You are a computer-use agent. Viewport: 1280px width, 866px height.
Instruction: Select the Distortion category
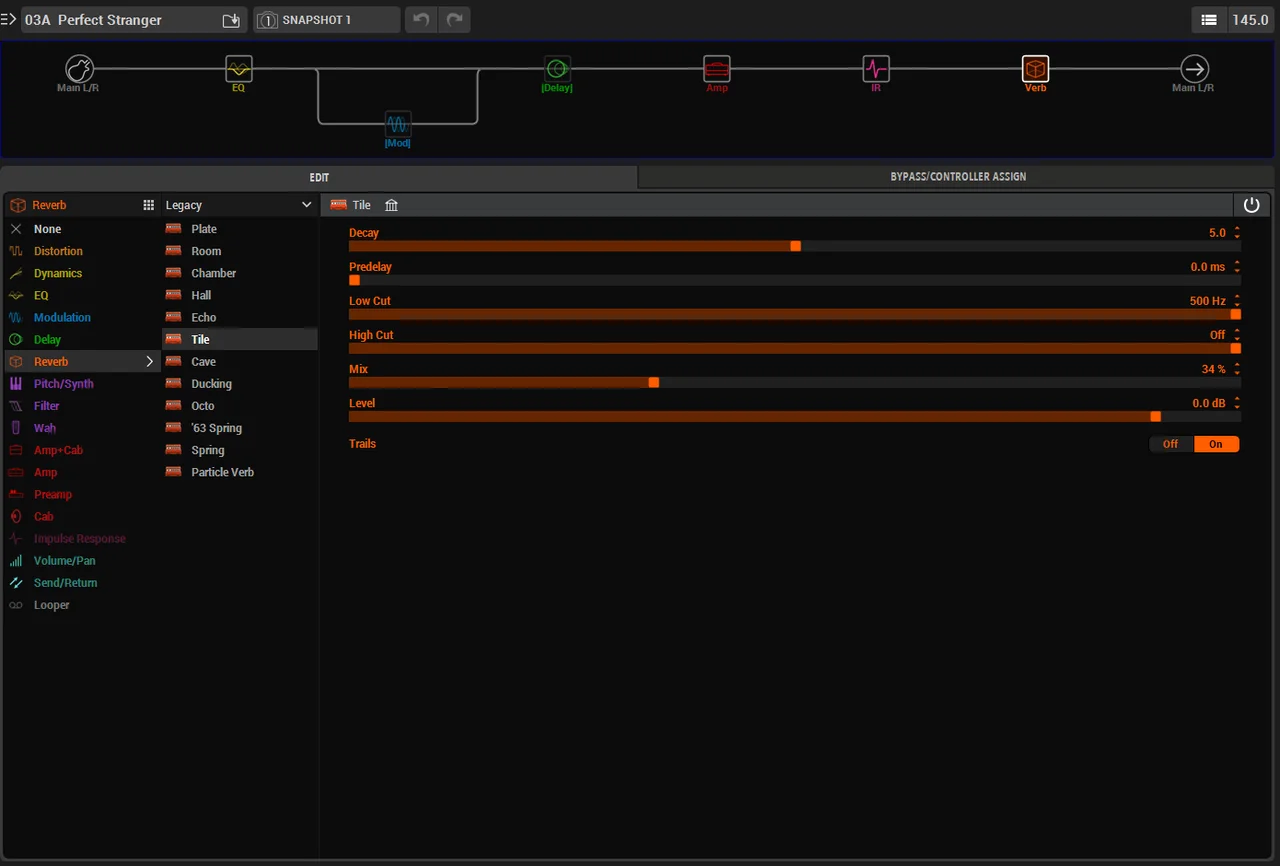(x=58, y=251)
